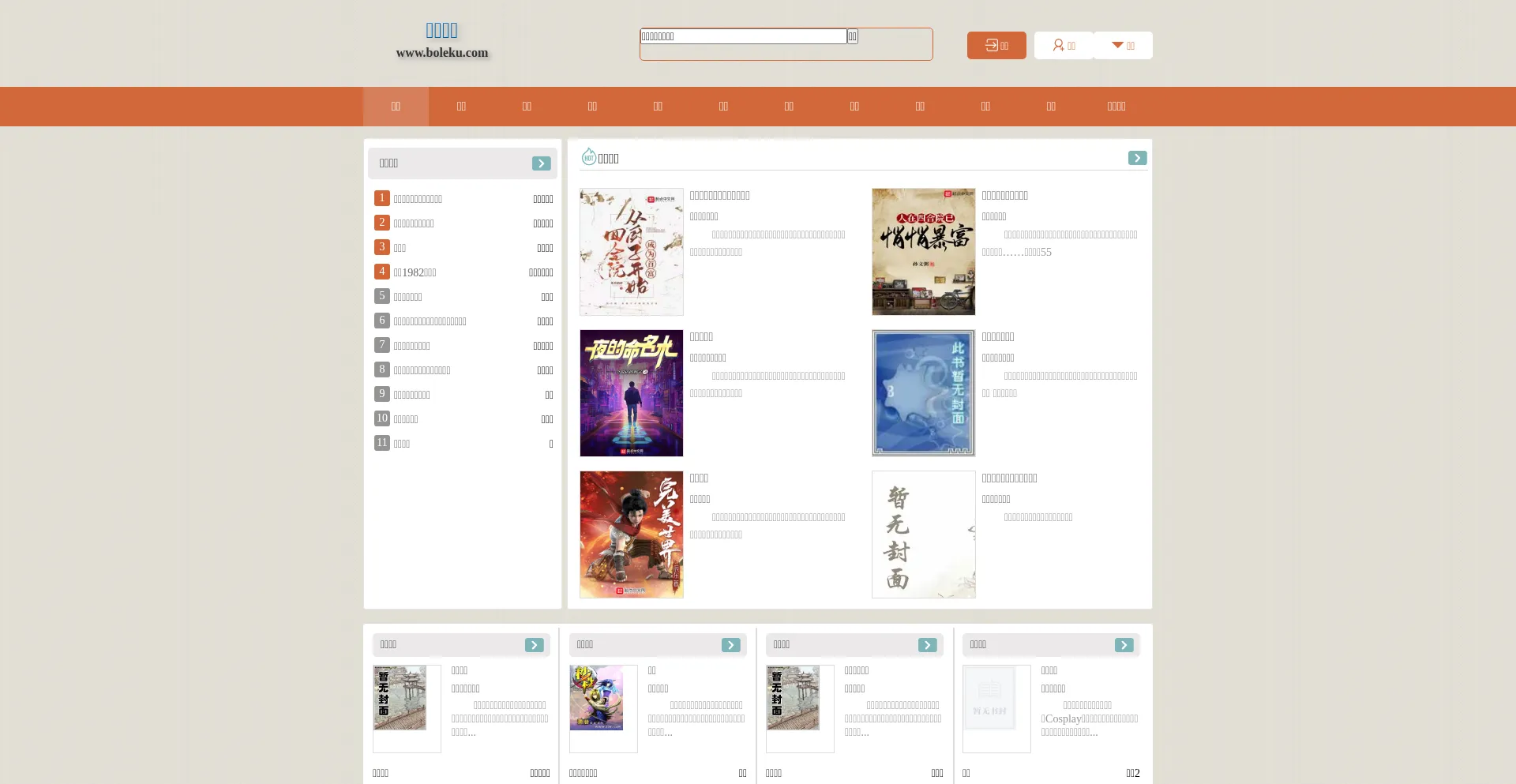Screen dimensions: 1516x784
Task: Open the 夜的命名术 neon city book cover
Action: click(x=632, y=393)
